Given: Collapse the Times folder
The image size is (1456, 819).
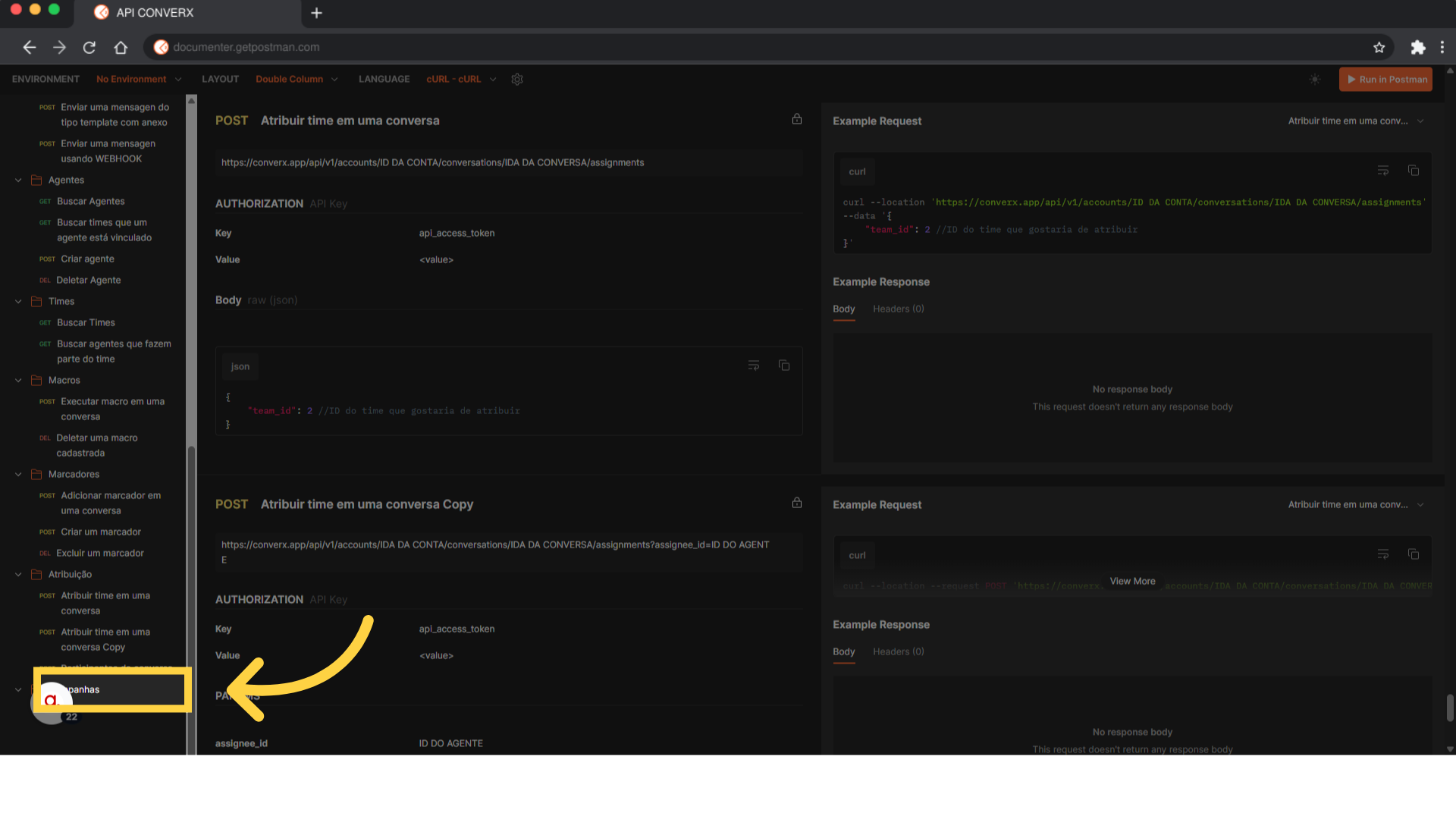Looking at the screenshot, I should tap(18, 301).
